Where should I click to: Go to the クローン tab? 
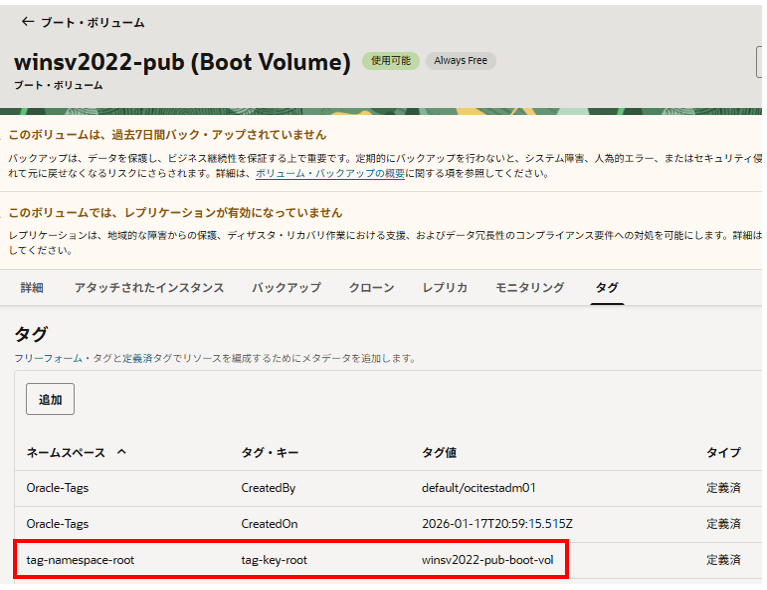click(371, 287)
